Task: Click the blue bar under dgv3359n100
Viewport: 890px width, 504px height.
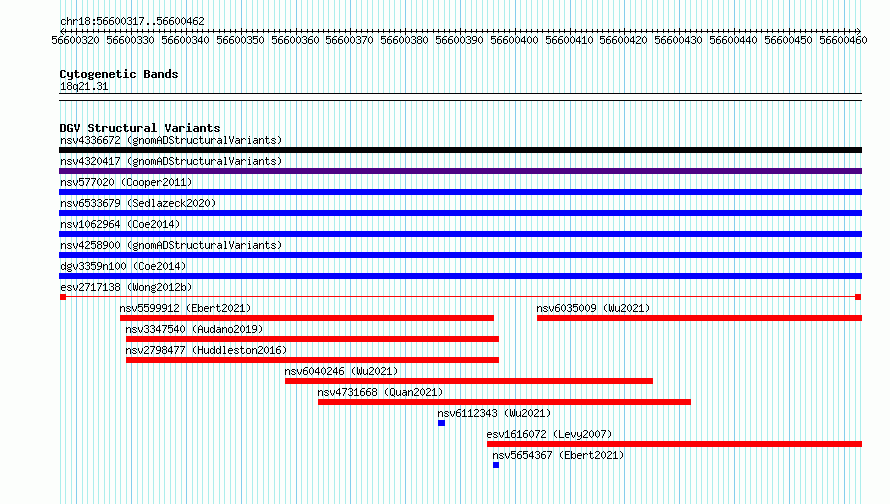Action: point(460,276)
